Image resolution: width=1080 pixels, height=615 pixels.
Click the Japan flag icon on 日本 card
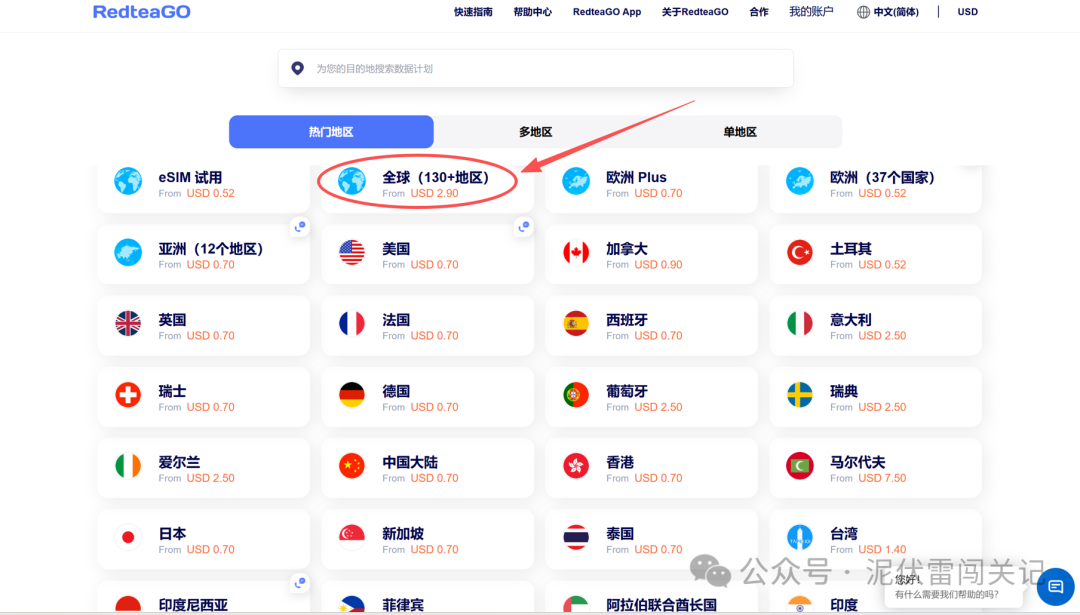click(128, 538)
